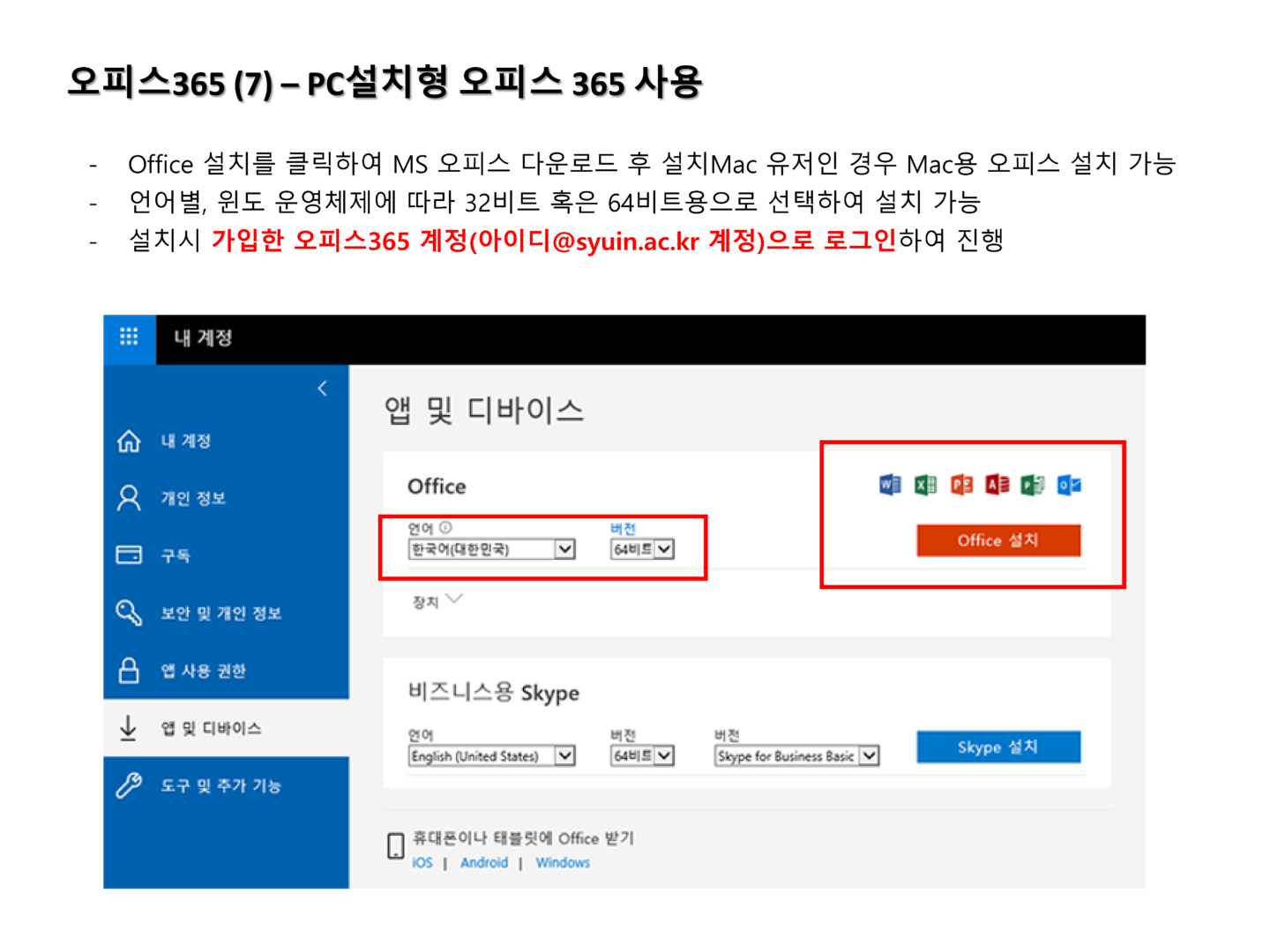Open the Android link

pos(484,863)
